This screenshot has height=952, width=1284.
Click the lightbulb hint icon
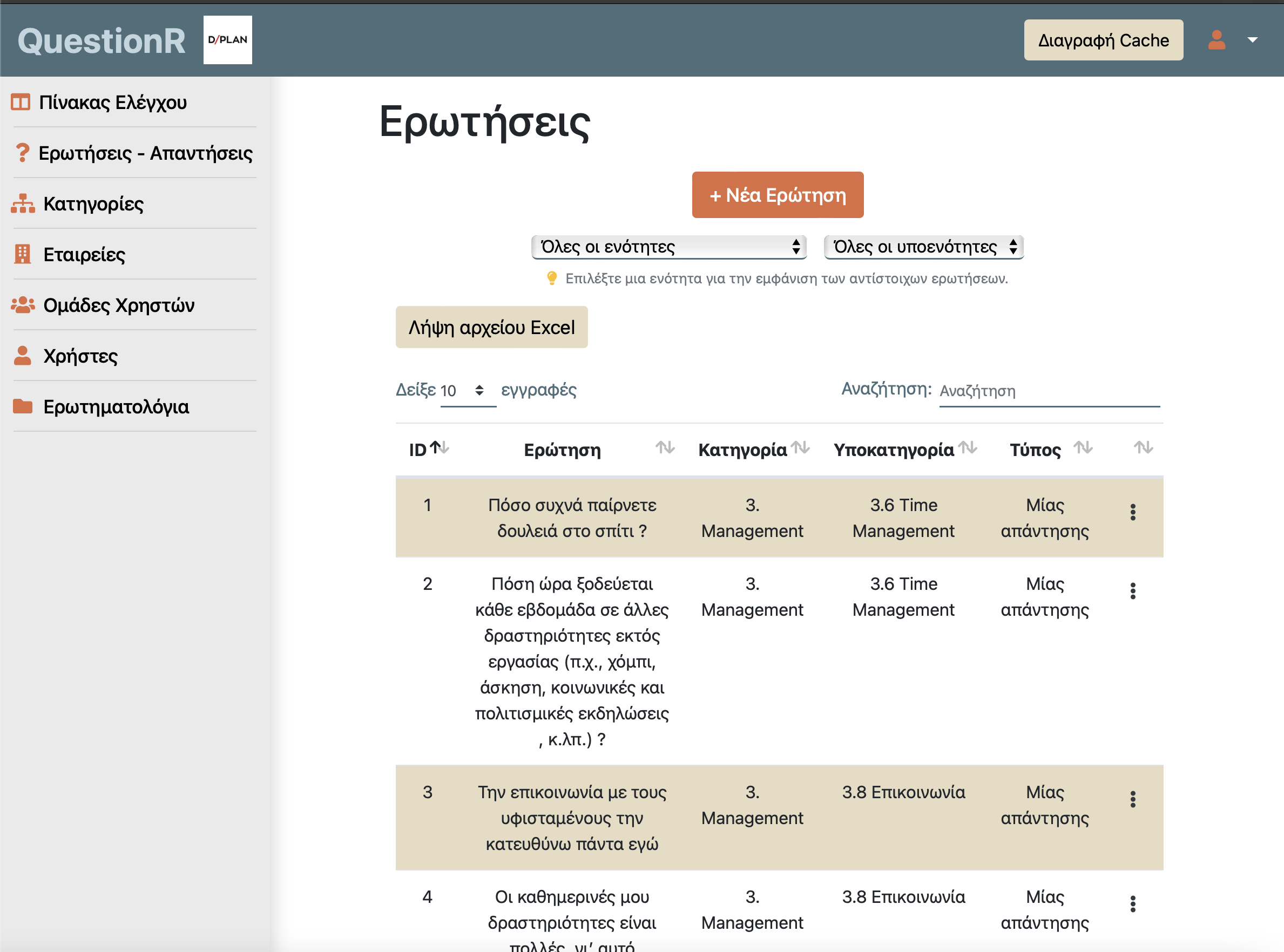click(x=552, y=278)
